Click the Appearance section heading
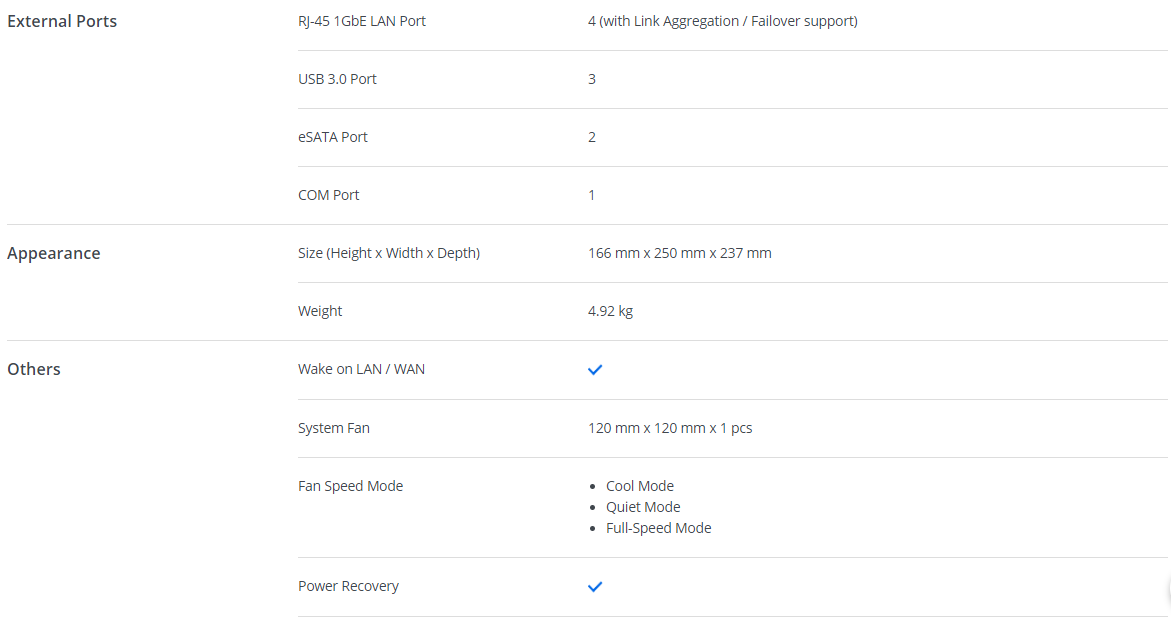The image size is (1171, 623). point(54,253)
